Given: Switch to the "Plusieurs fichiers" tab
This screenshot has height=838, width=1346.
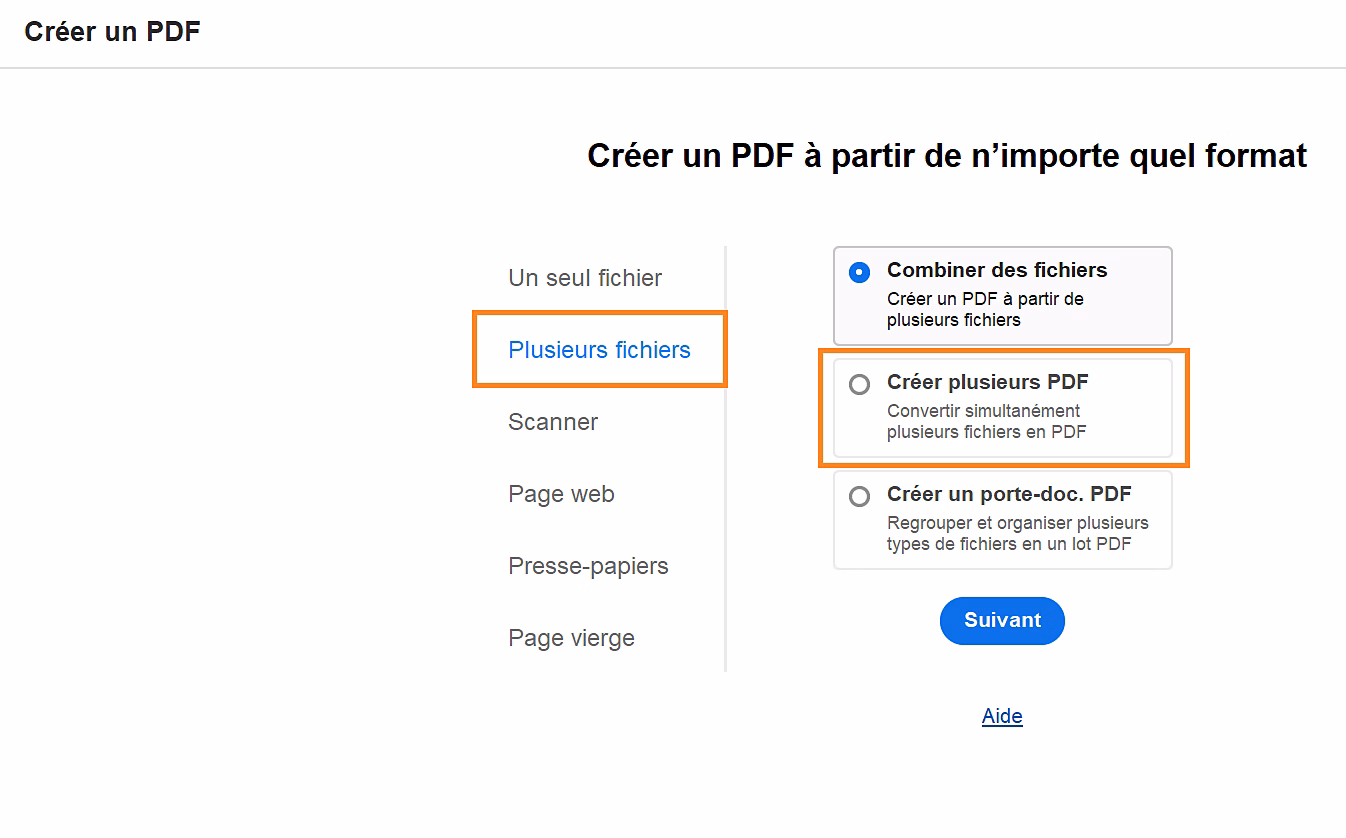Looking at the screenshot, I should point(599,350).
